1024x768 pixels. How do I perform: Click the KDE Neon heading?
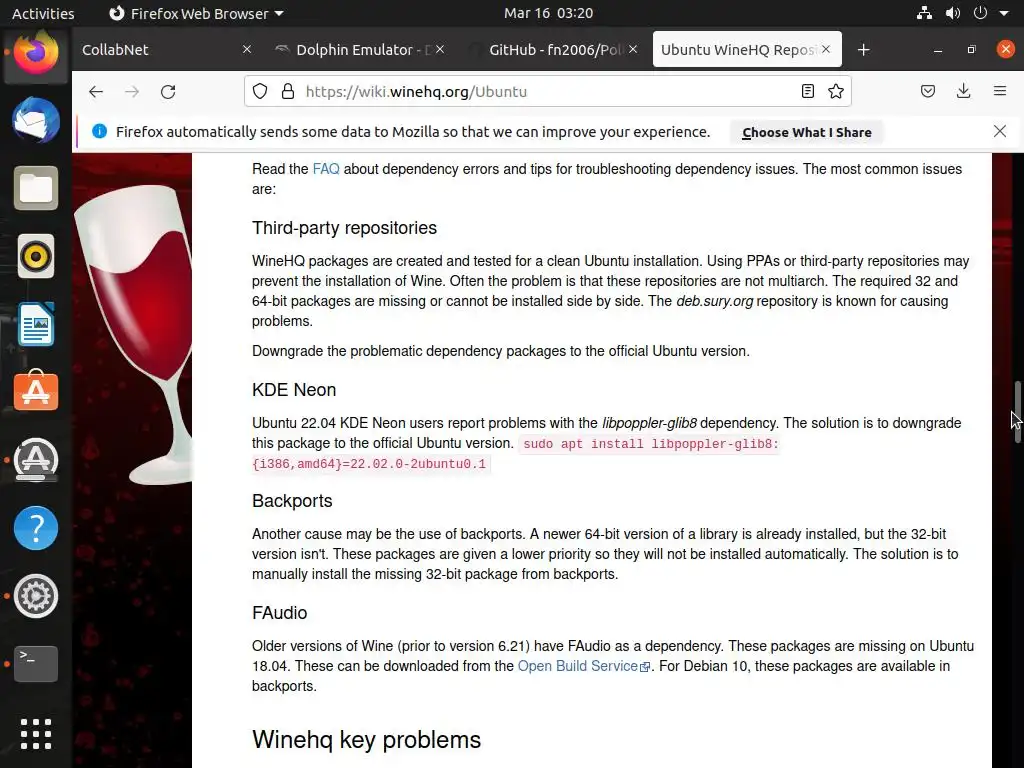pyautogui.click(x=294, y=390)
